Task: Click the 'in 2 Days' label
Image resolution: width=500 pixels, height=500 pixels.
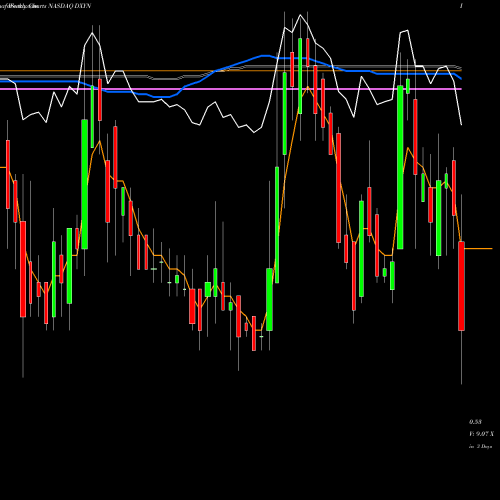Action: point(480,446)
